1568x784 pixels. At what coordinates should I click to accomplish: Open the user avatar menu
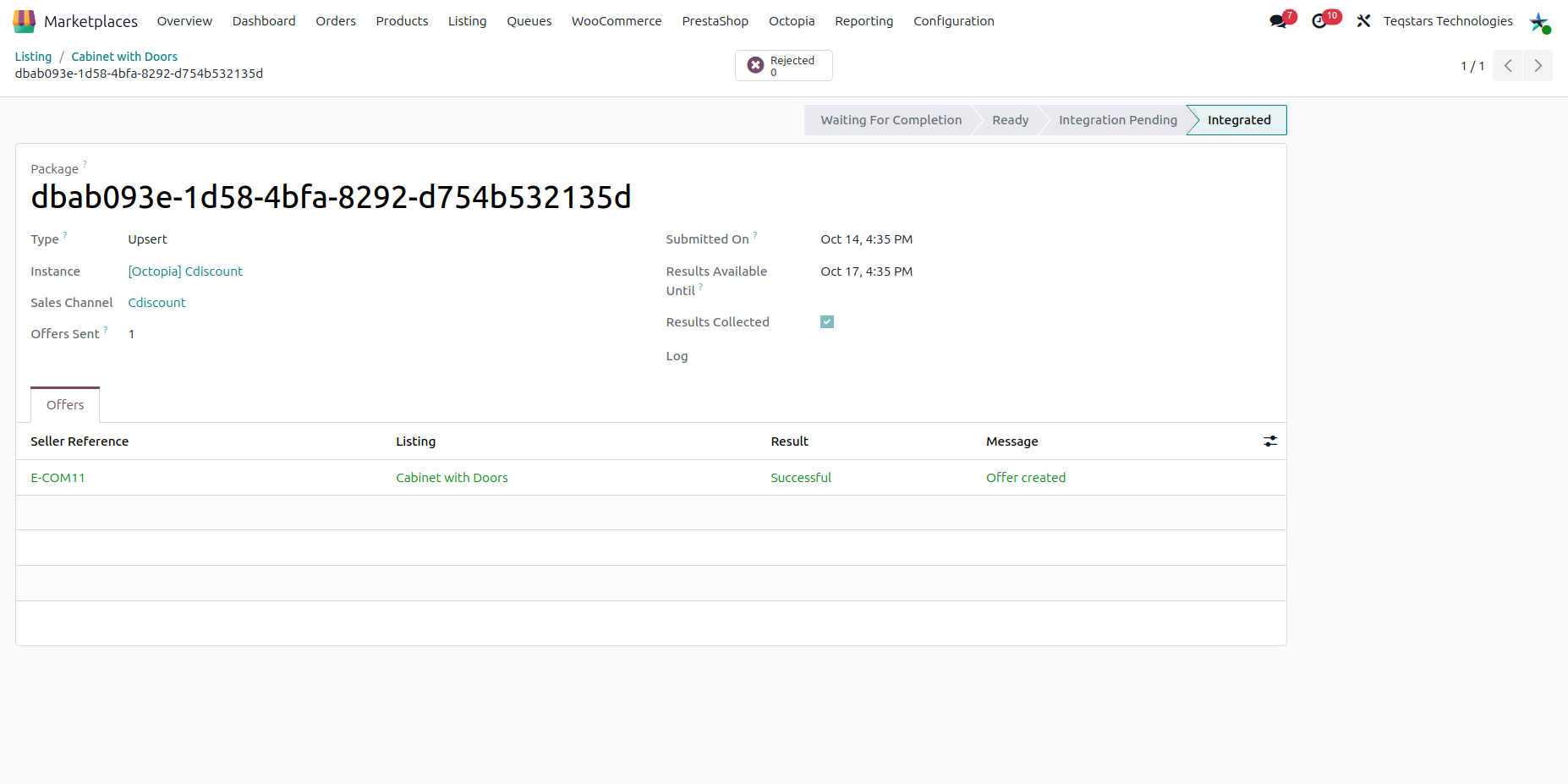point(1539,22)
